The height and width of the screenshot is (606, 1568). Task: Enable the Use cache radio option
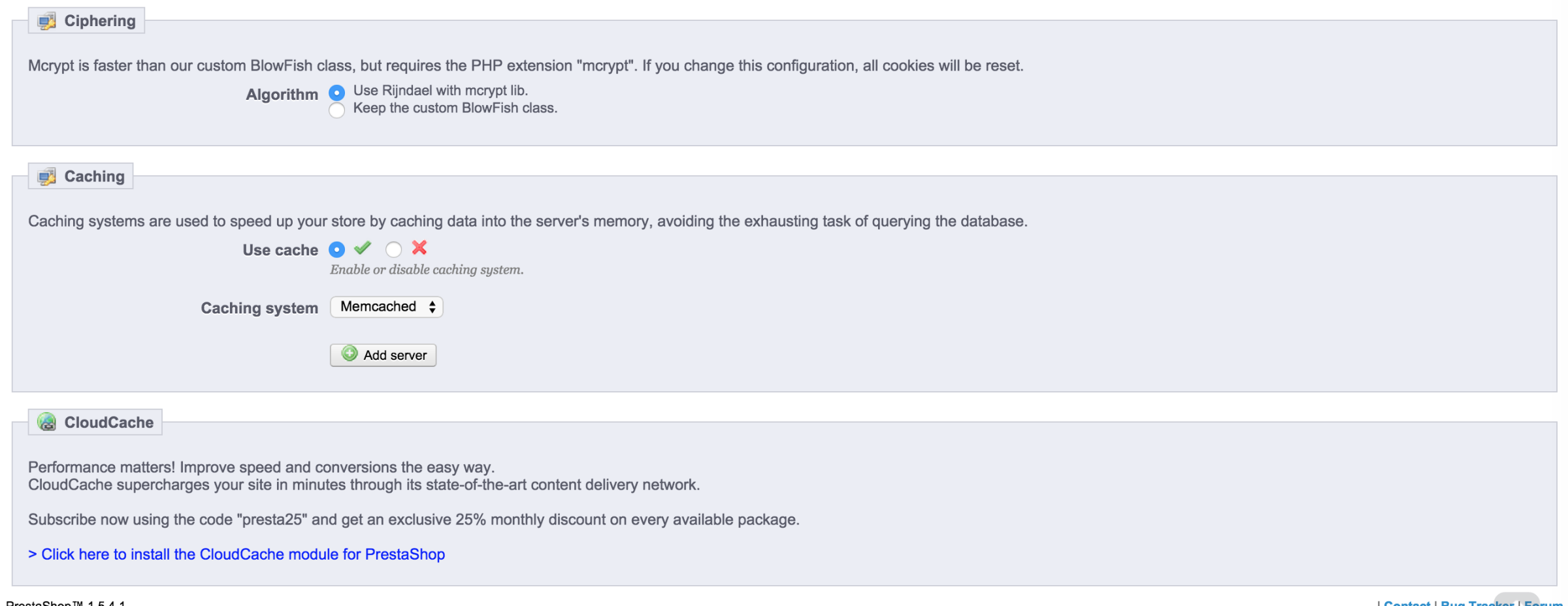point(336,249)
